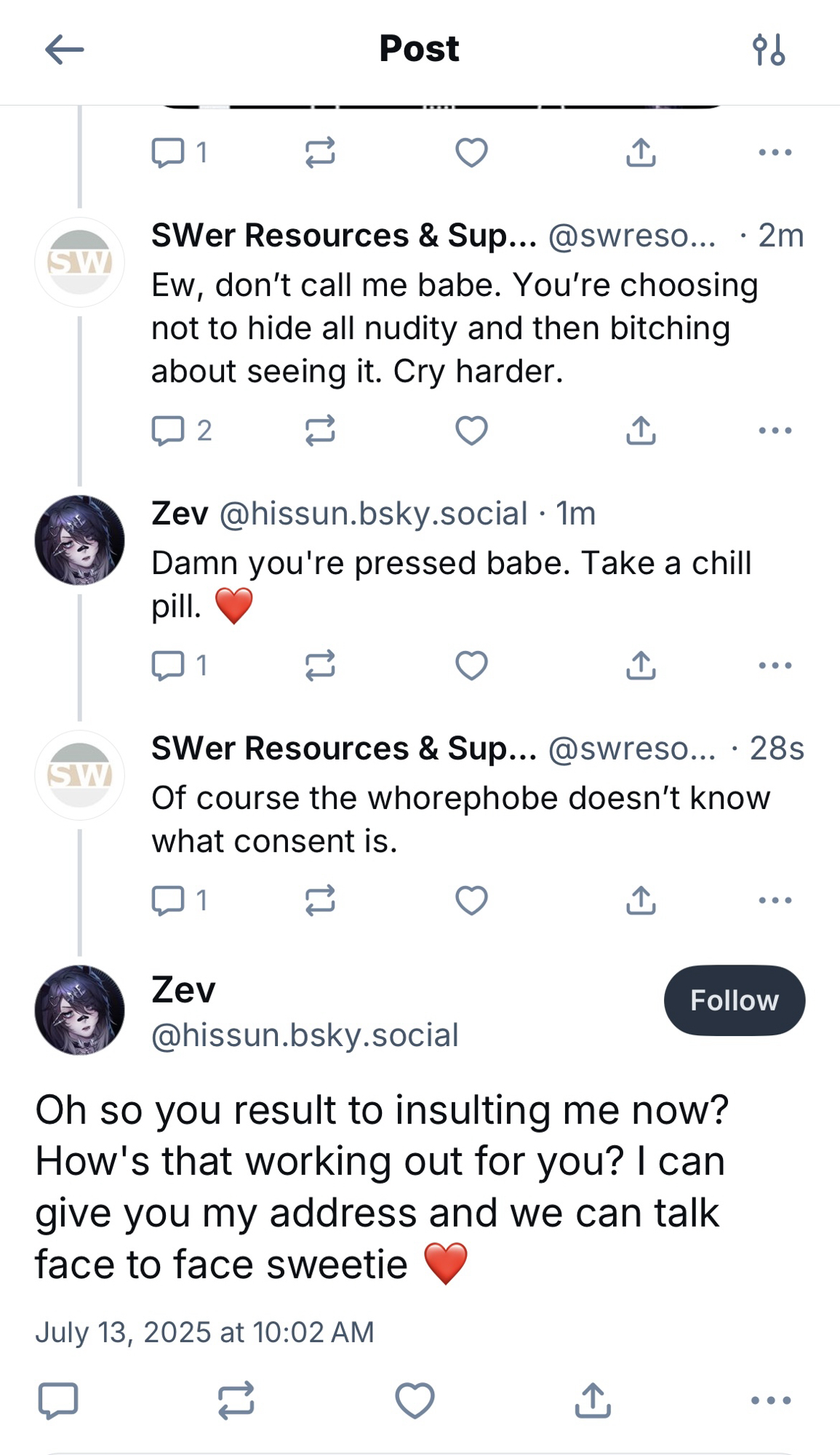840x1455 pixels.
Task: Open July 13, 2025 post timestamp
Action: tap(204, 1332)
